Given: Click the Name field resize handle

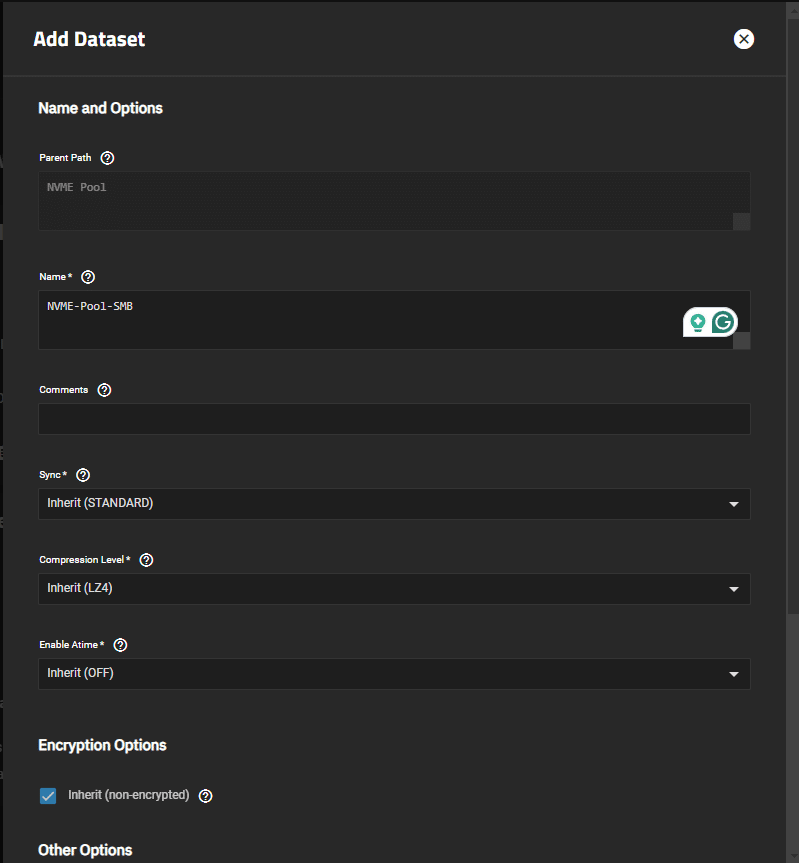Looking at the screenshot, I should pos(741,341).
